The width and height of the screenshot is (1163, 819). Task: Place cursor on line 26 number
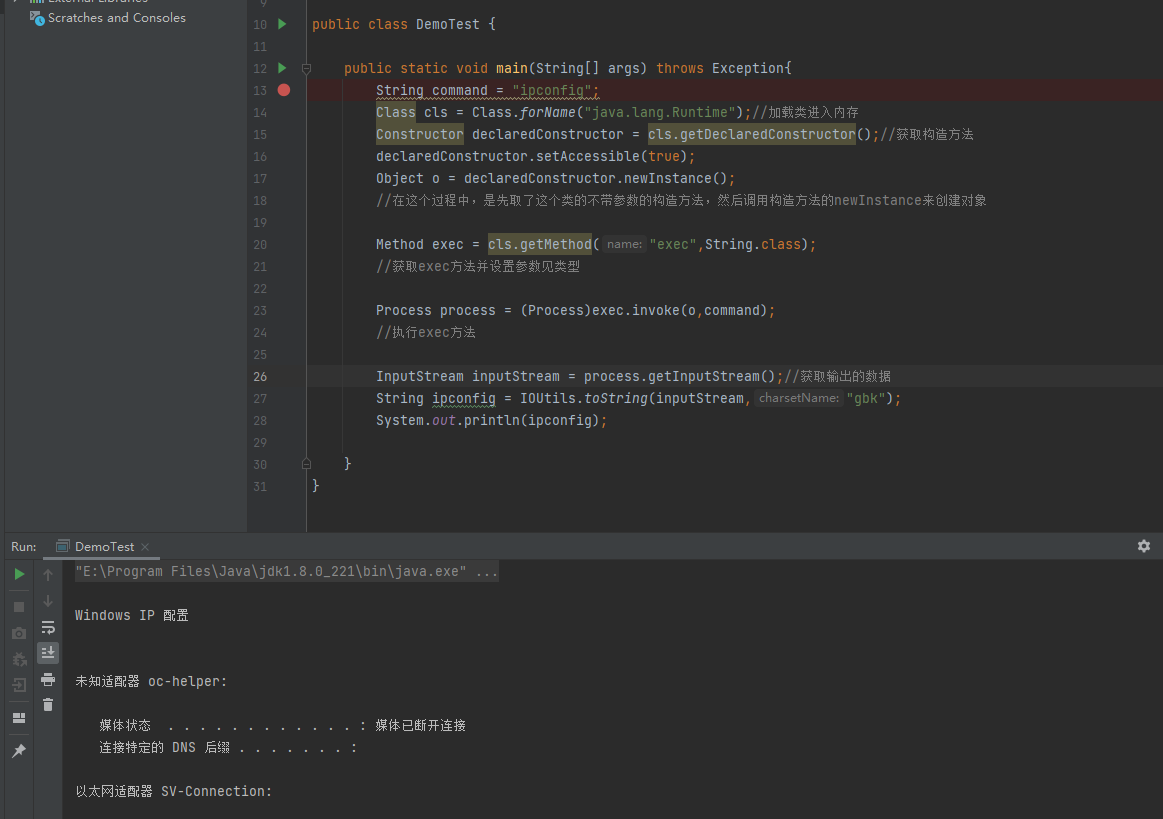[260, 376]
